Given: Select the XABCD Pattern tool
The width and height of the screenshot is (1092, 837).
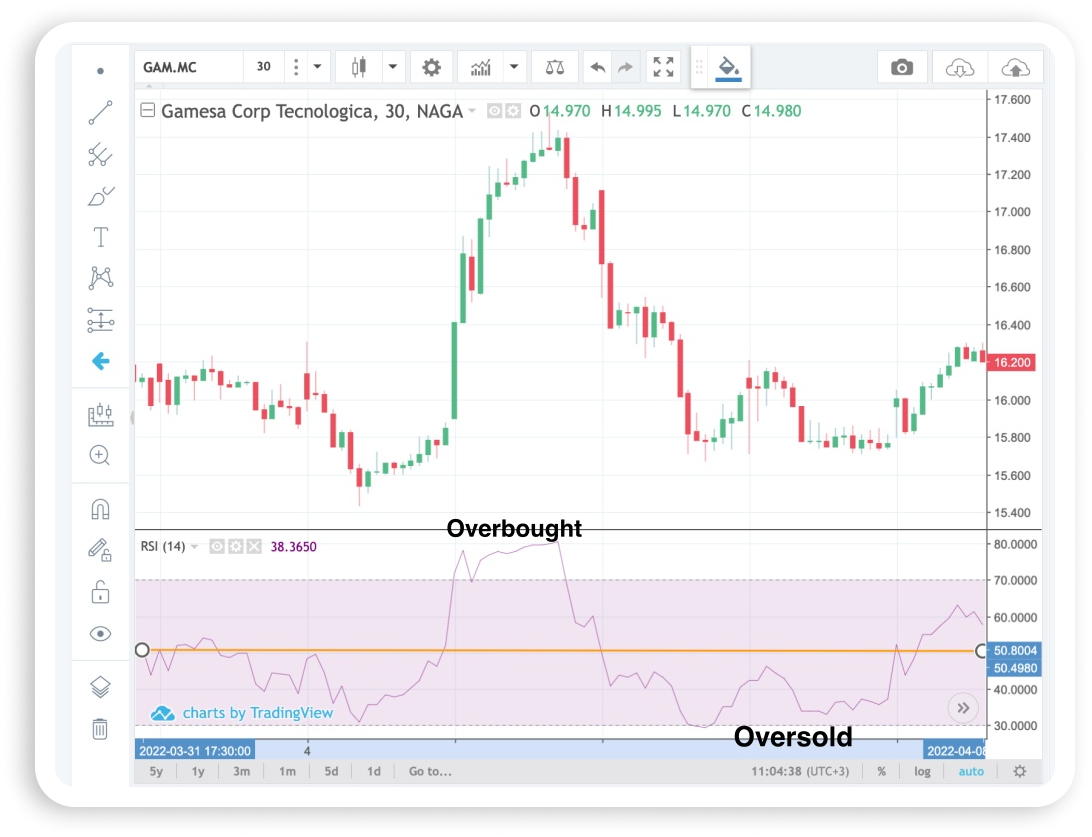Looking at the screenshot, I should point(99,277).
